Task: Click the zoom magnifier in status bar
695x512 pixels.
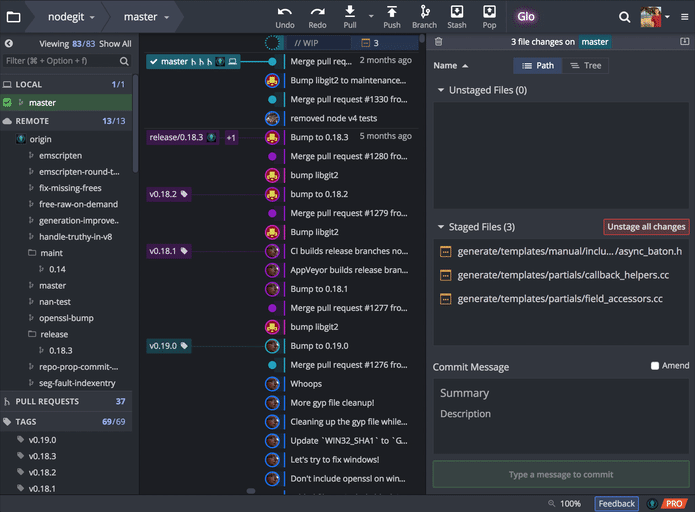Action: (x=551, y=503)
